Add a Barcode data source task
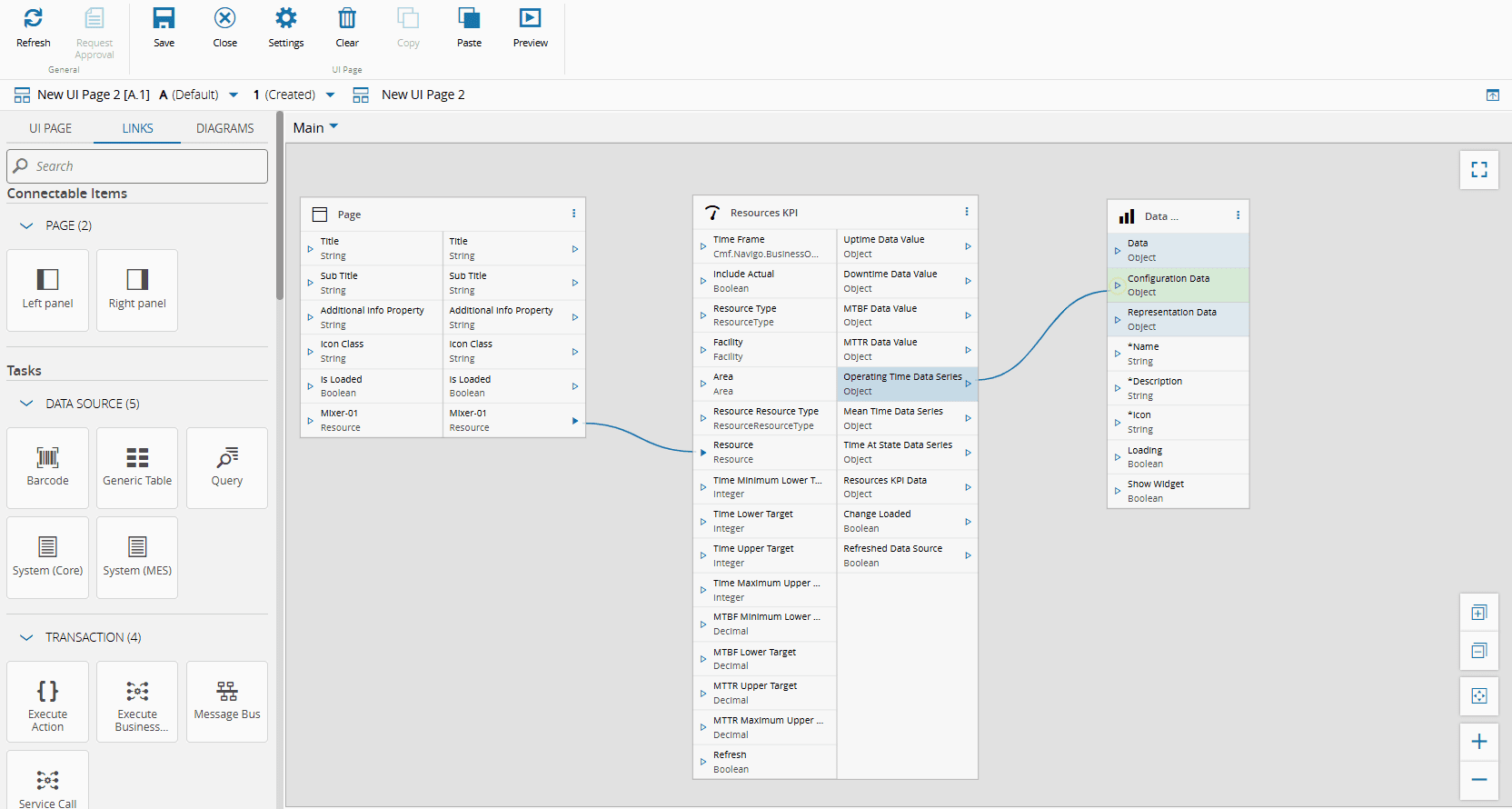 (x=47, y=467)
